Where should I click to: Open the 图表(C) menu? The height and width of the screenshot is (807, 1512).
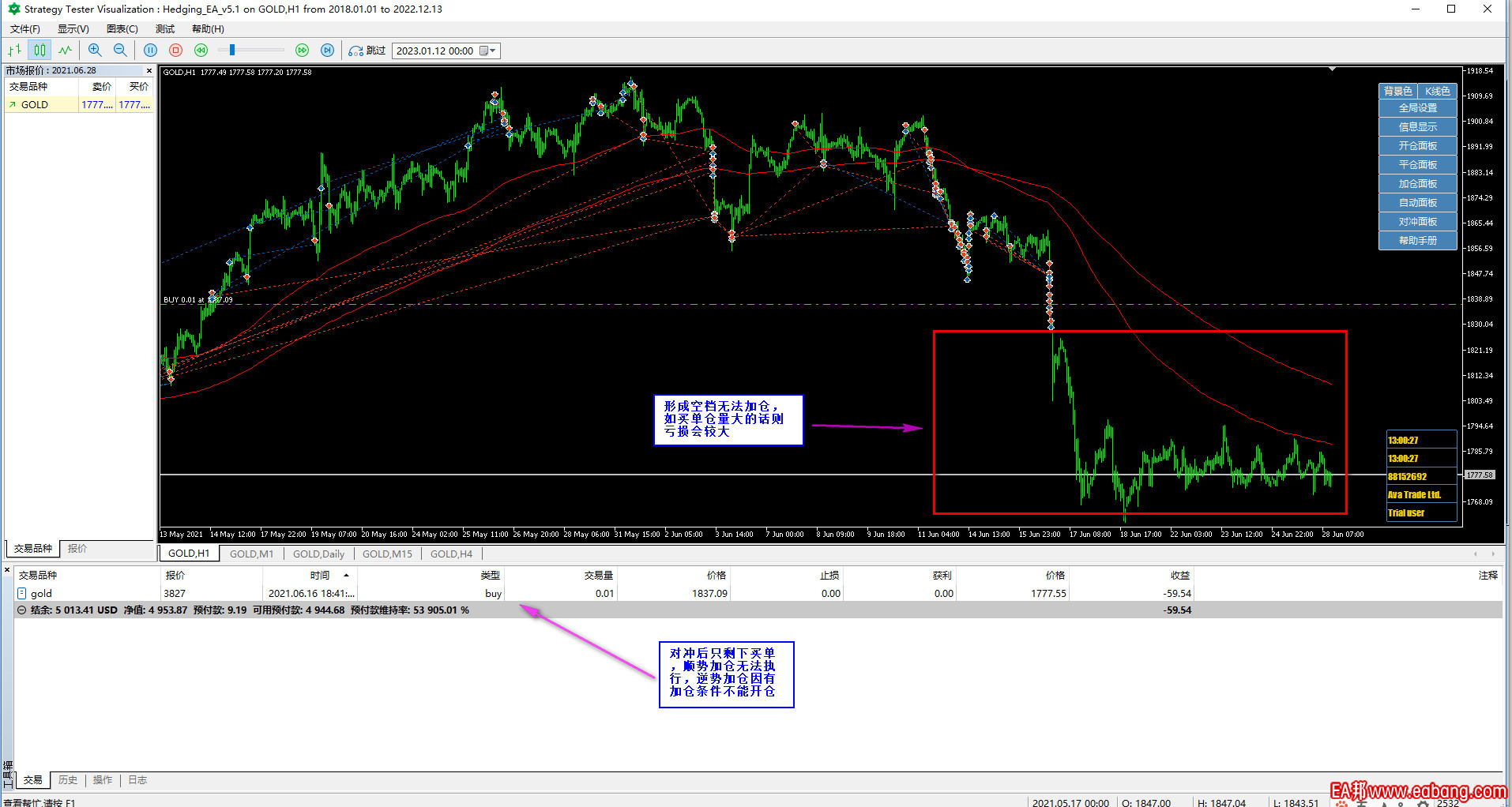point(122,29)
